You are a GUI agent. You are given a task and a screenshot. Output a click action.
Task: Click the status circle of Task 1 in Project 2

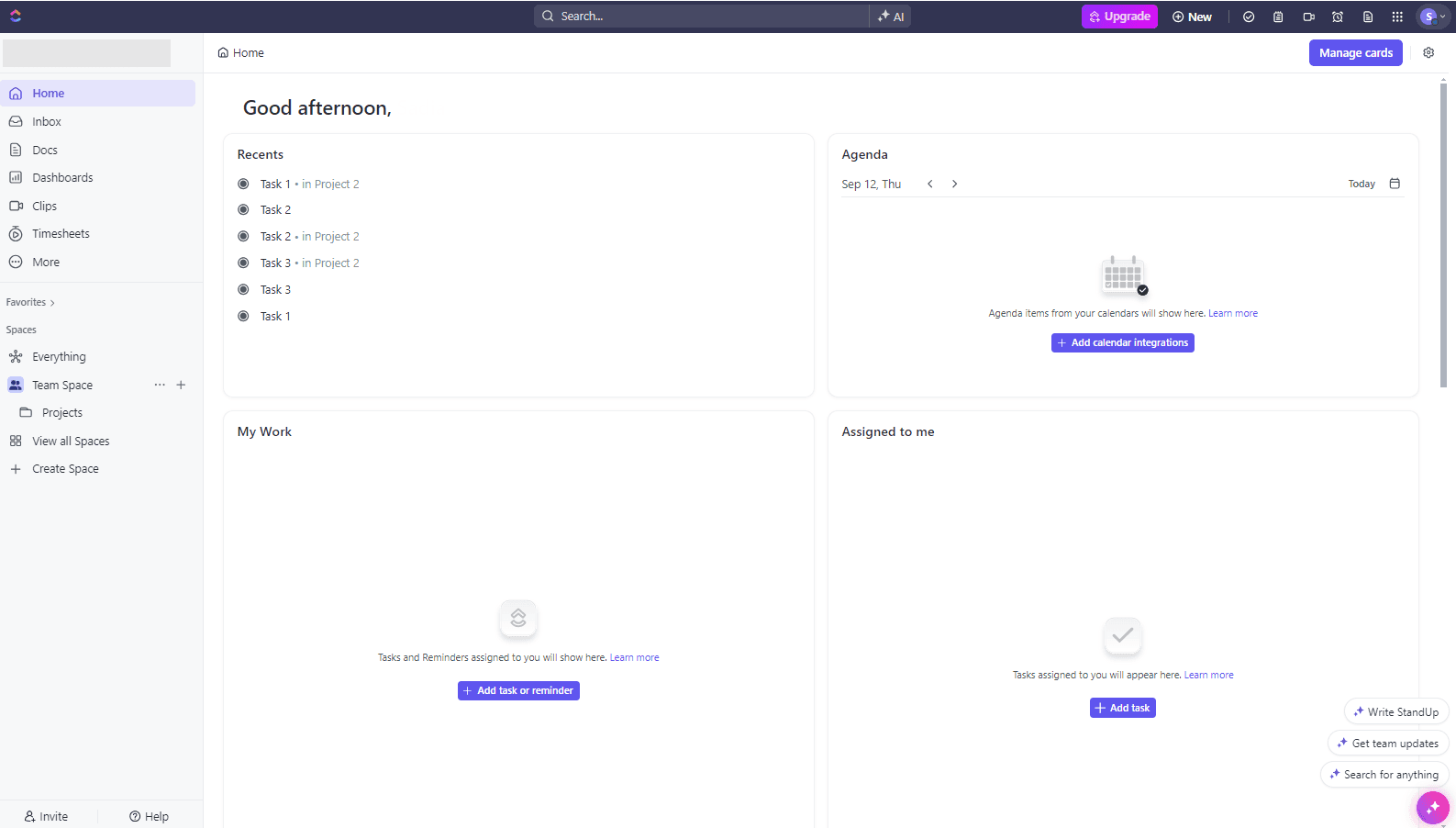click(x=243, y=184)
